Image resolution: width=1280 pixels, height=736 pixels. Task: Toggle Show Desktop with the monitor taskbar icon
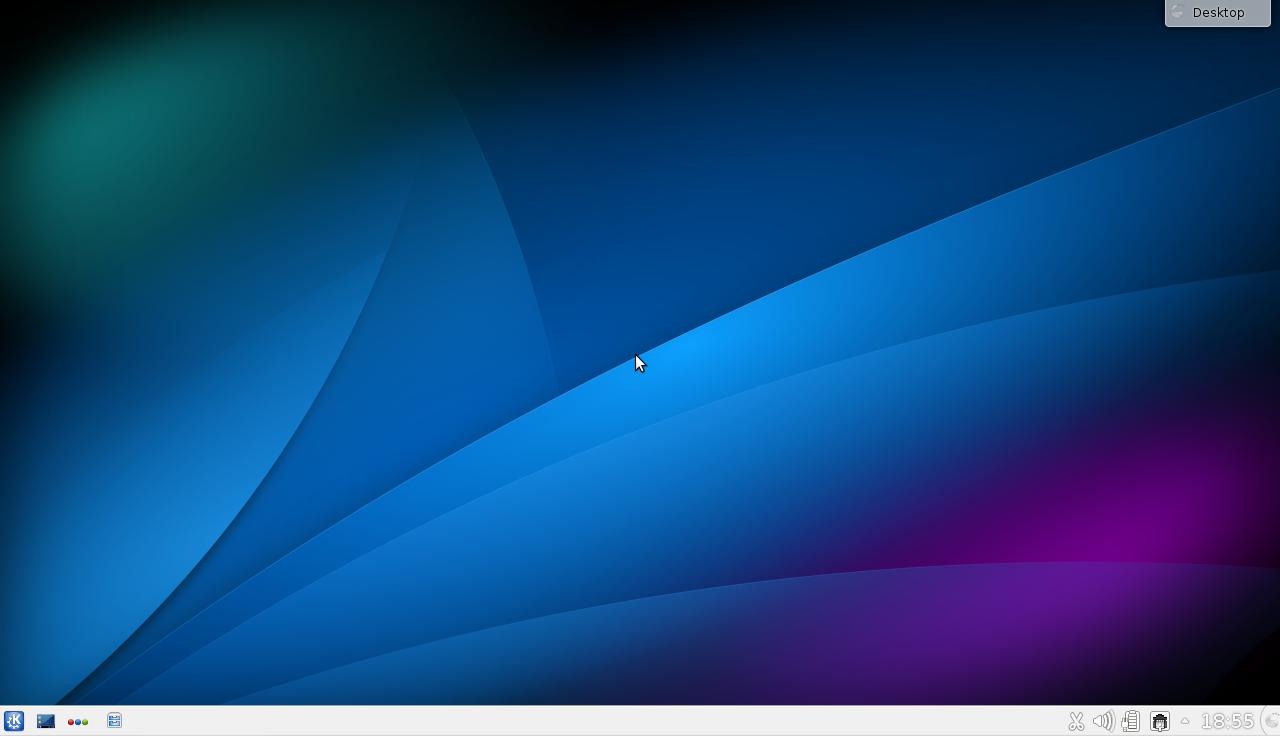pyautogui.click(x=46, y=721)
